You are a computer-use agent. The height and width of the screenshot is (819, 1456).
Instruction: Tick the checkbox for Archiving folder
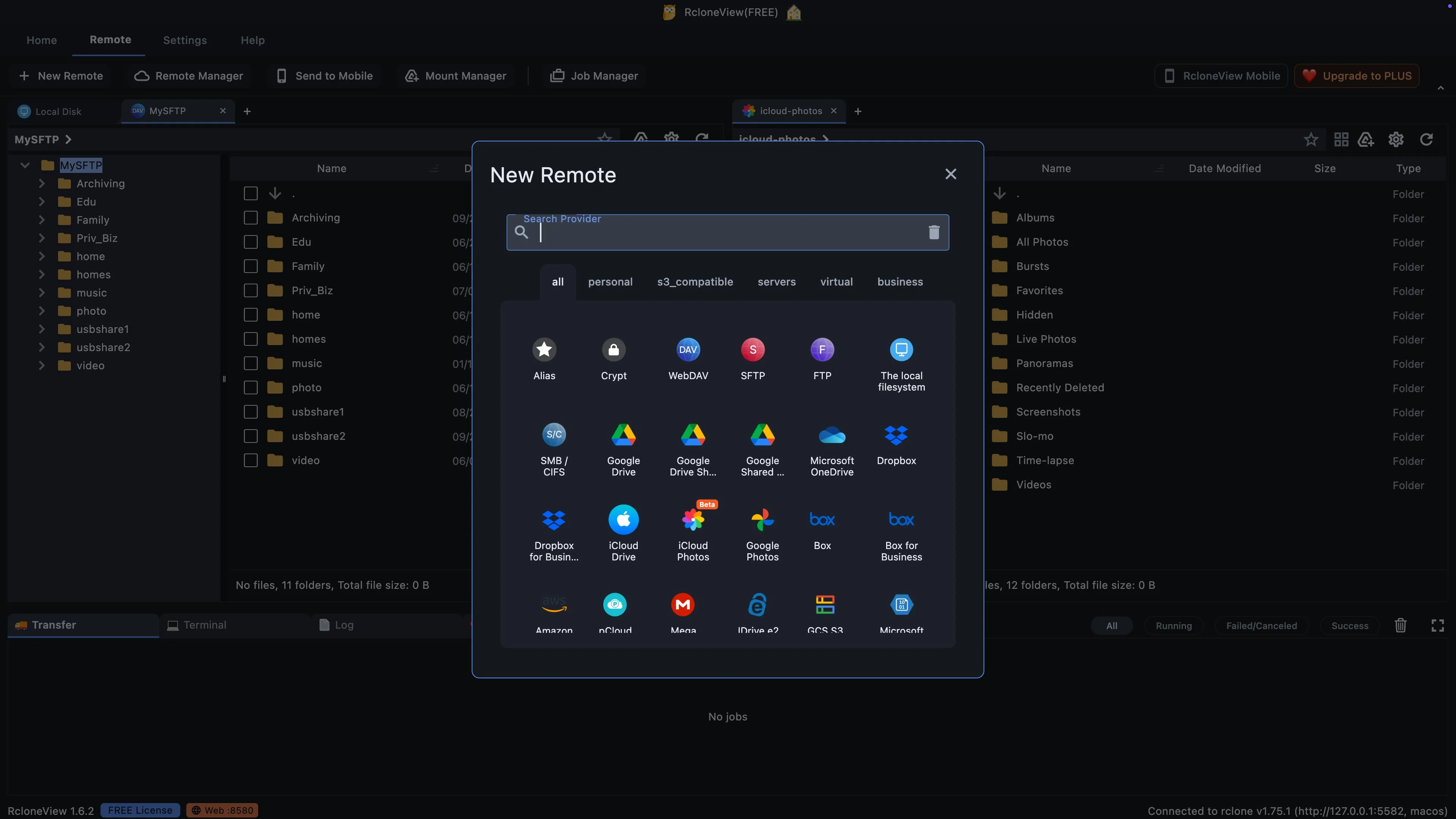point(250,218)
